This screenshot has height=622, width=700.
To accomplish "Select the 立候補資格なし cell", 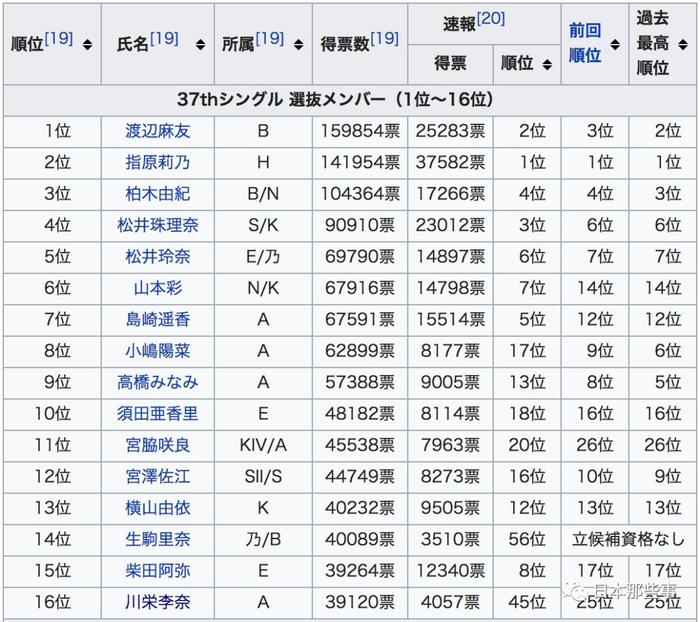I will (x=629, y=540).
